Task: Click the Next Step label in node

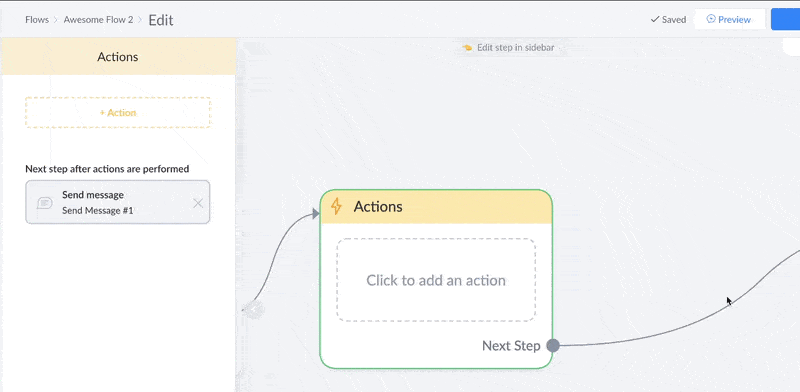Action: (x=511, y=346)
